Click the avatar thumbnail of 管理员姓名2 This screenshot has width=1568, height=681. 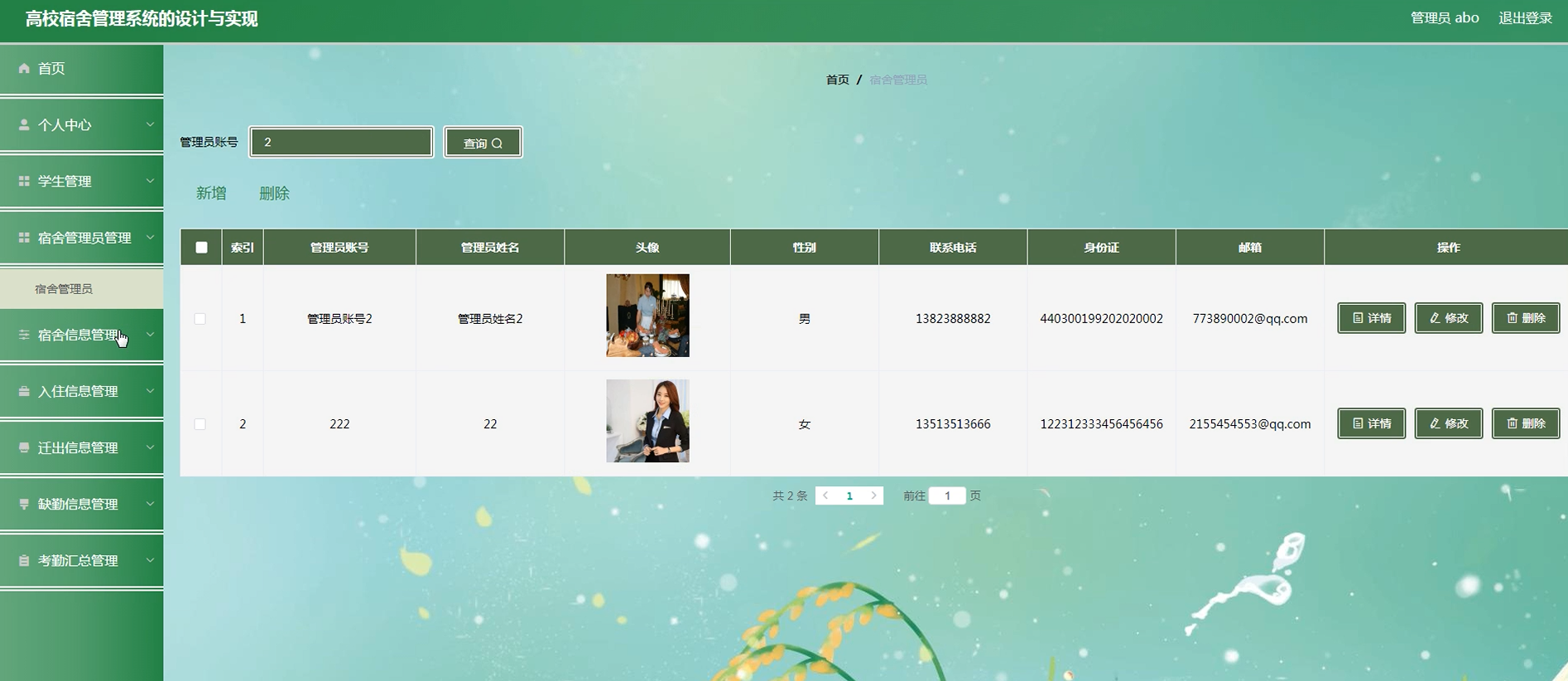pyautogui.click(x=647, y=316)
